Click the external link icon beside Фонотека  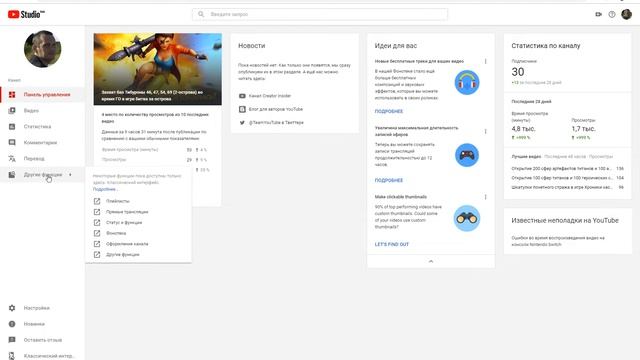point(97,233)
